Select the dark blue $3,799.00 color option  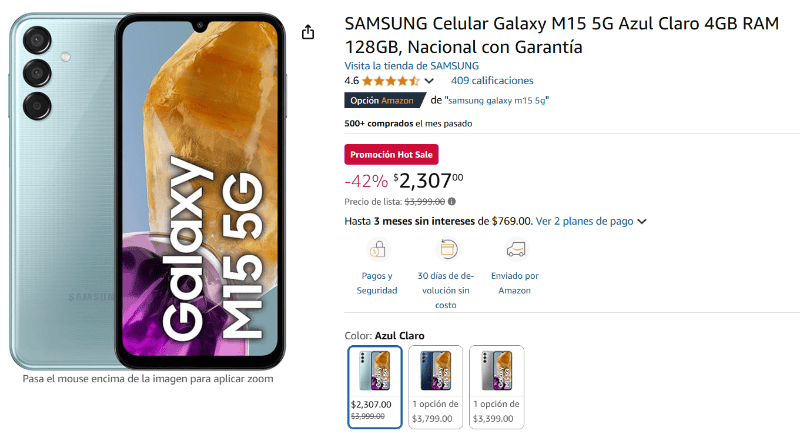coord(436,386)
